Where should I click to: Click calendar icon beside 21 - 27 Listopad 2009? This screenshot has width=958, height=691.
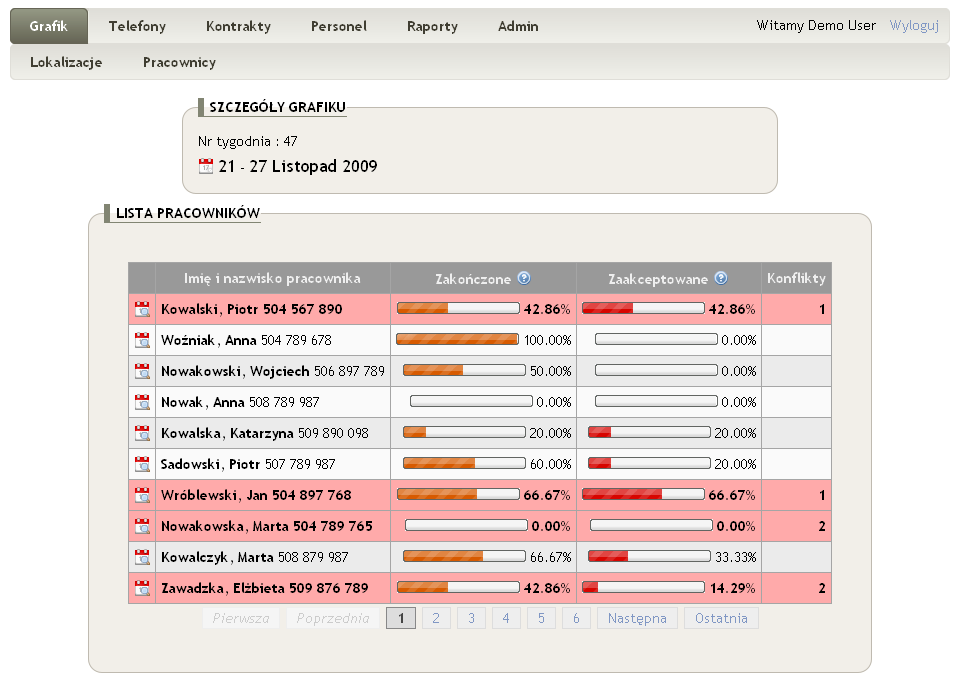point(206,167)
